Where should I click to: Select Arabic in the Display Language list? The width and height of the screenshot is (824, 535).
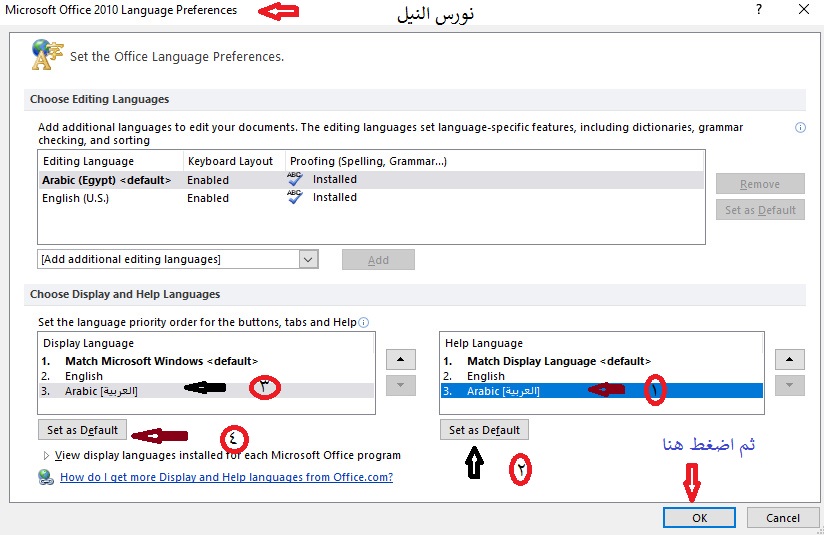[101, 391]
